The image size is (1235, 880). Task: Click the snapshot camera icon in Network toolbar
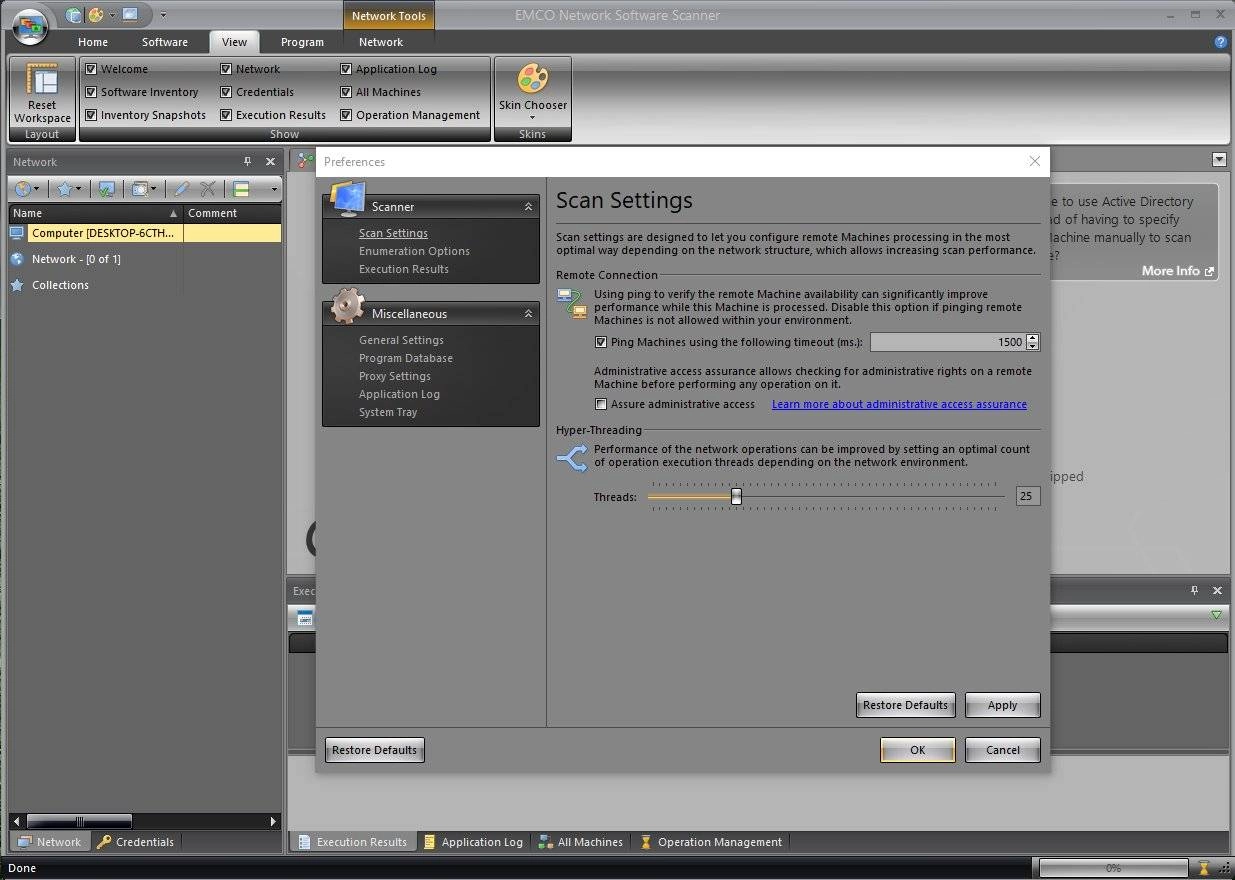[x=139, y=188]
